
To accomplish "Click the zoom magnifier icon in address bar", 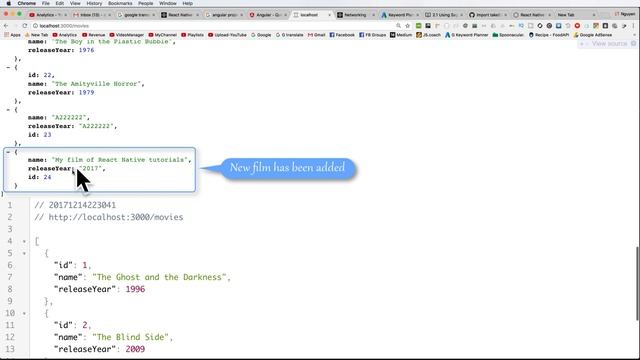I will click(398, 26).
